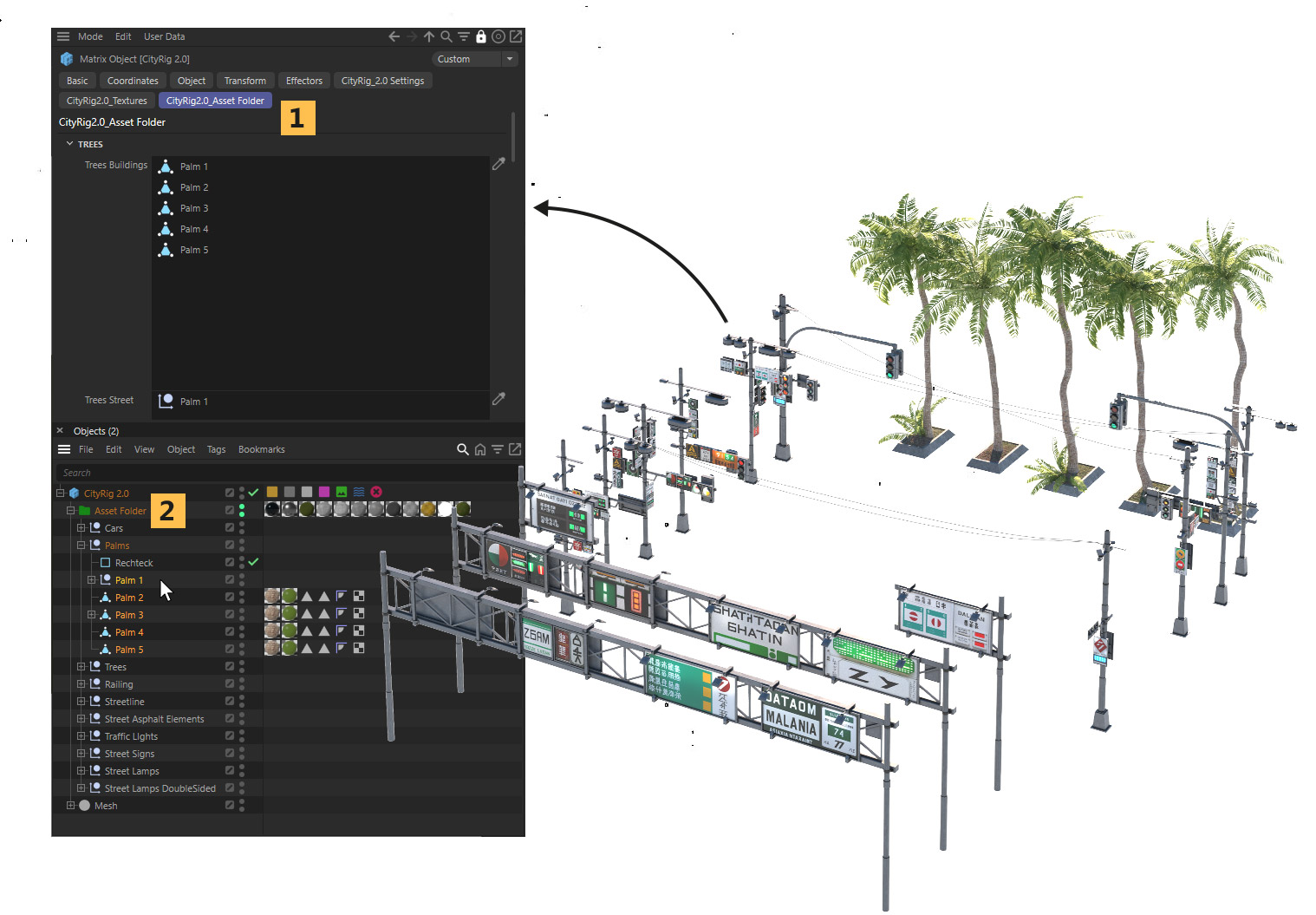Click the up arrow to navigate to parent object
This screenshot has height=915, width=1316.
point(428,36)
